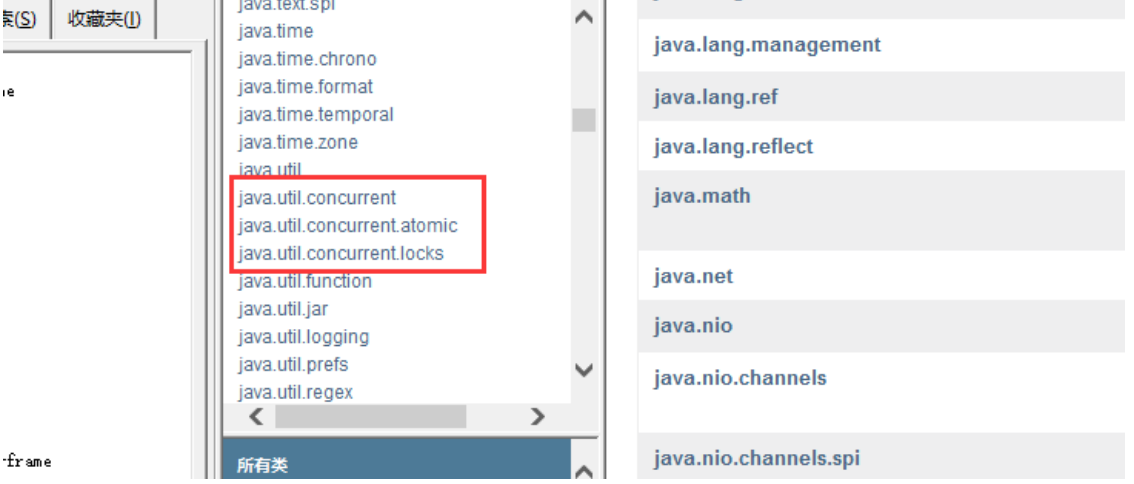Click the vertical scrollbar thumb in package list

(x=584, y=121)
